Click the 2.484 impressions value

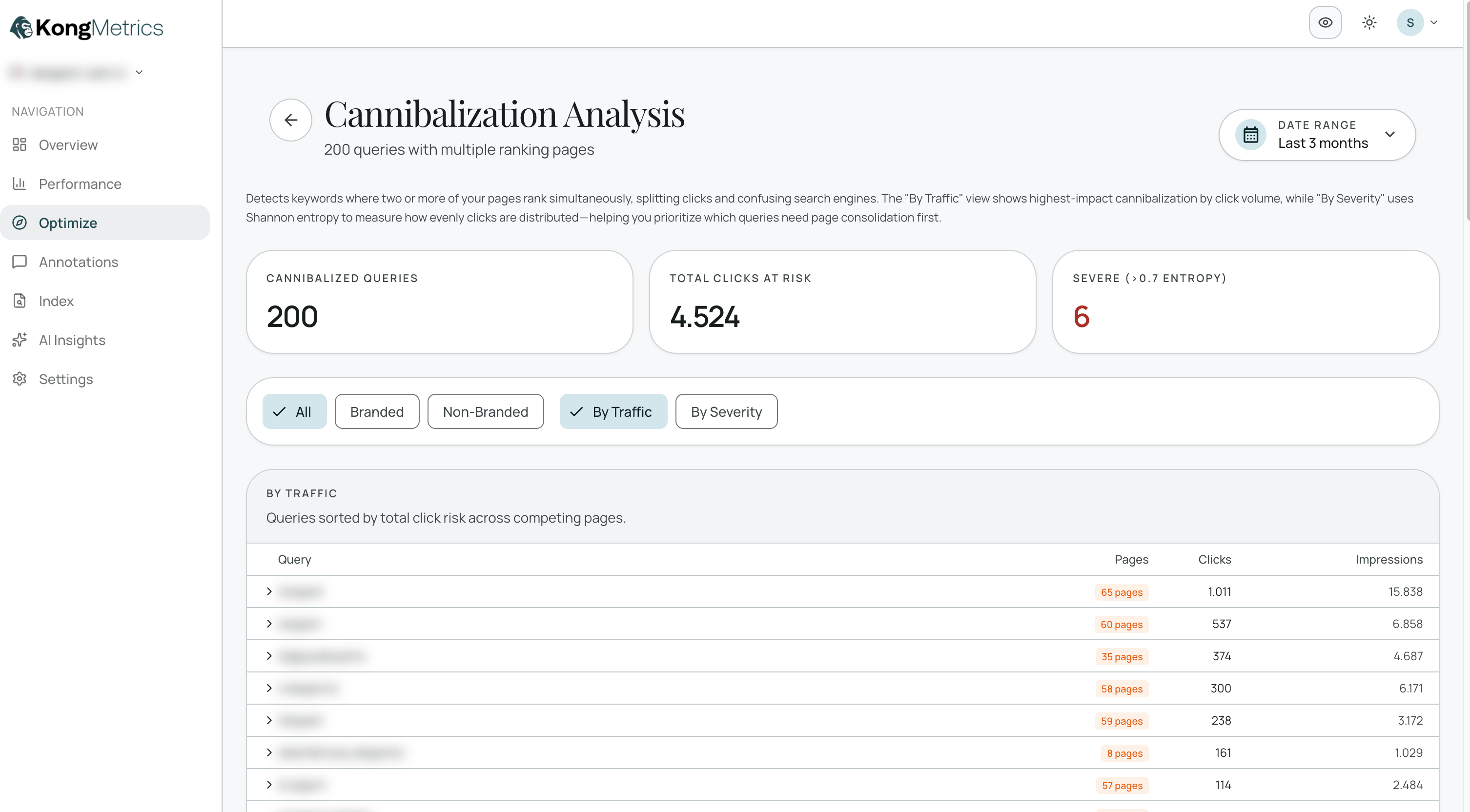[x=1407, y=785]
